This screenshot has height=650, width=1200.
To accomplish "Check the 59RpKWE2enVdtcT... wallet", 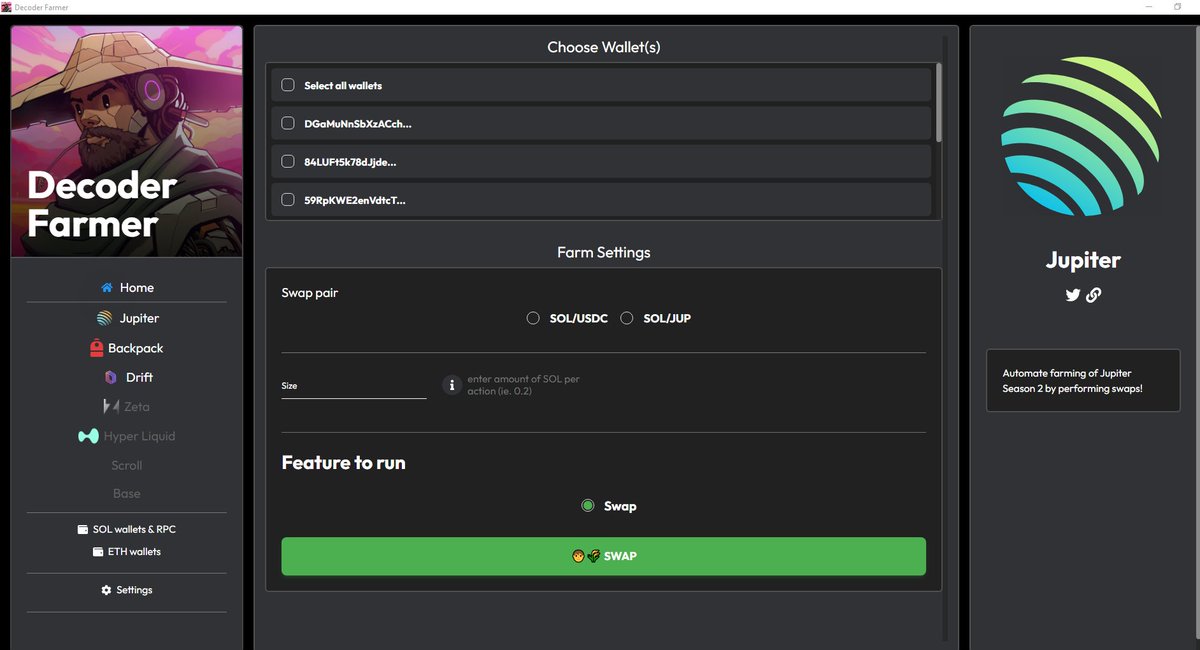I will (x=288, y=199).
